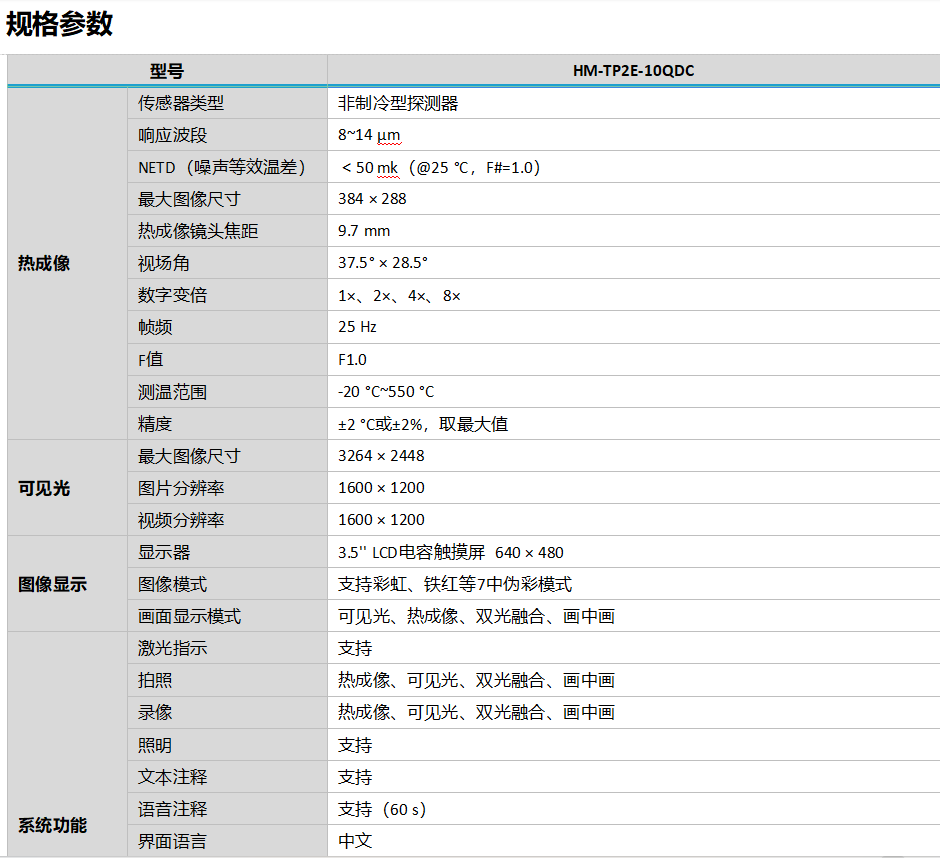Click the 测温范围 label
This screenshot has width=940, height=858.
click(173, 392)
